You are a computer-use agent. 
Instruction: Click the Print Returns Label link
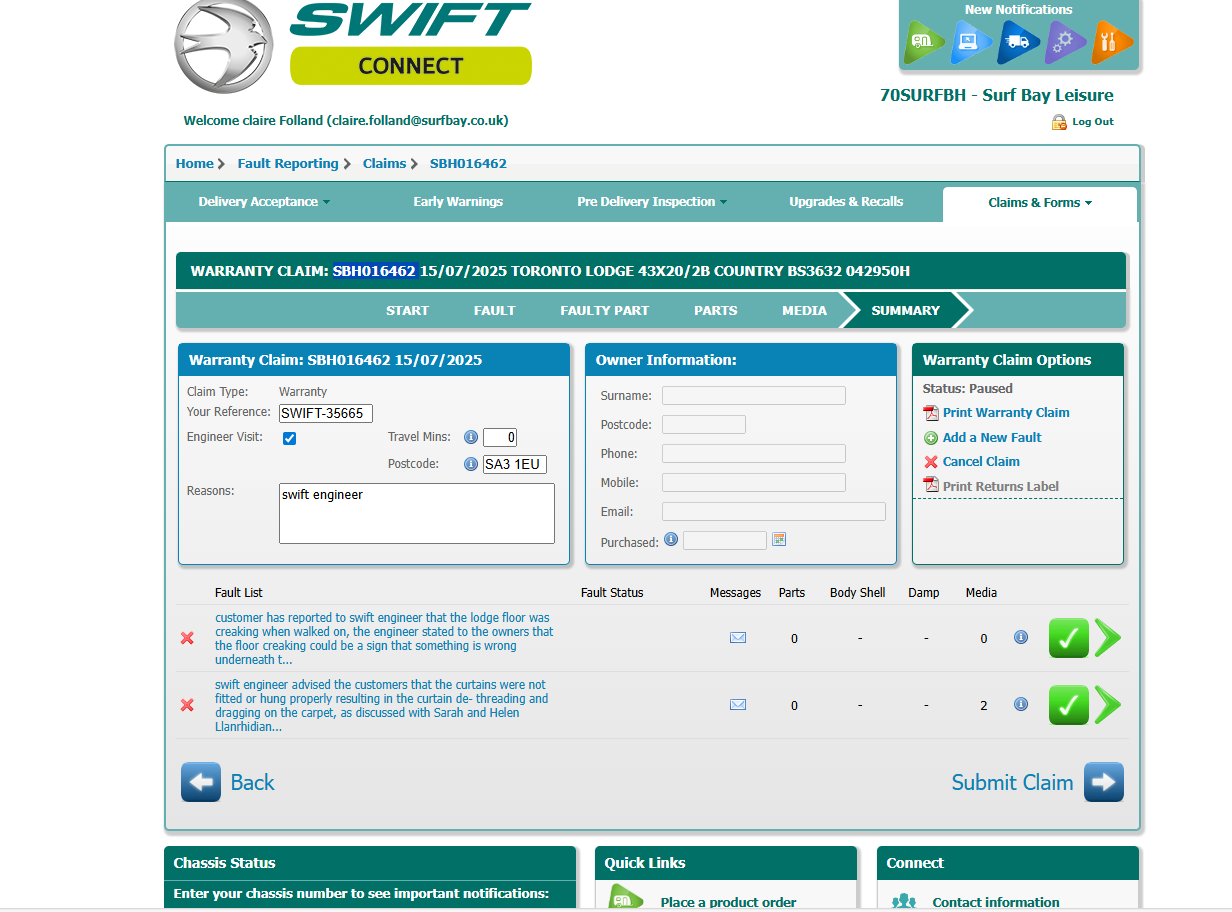coord(1001,487)
